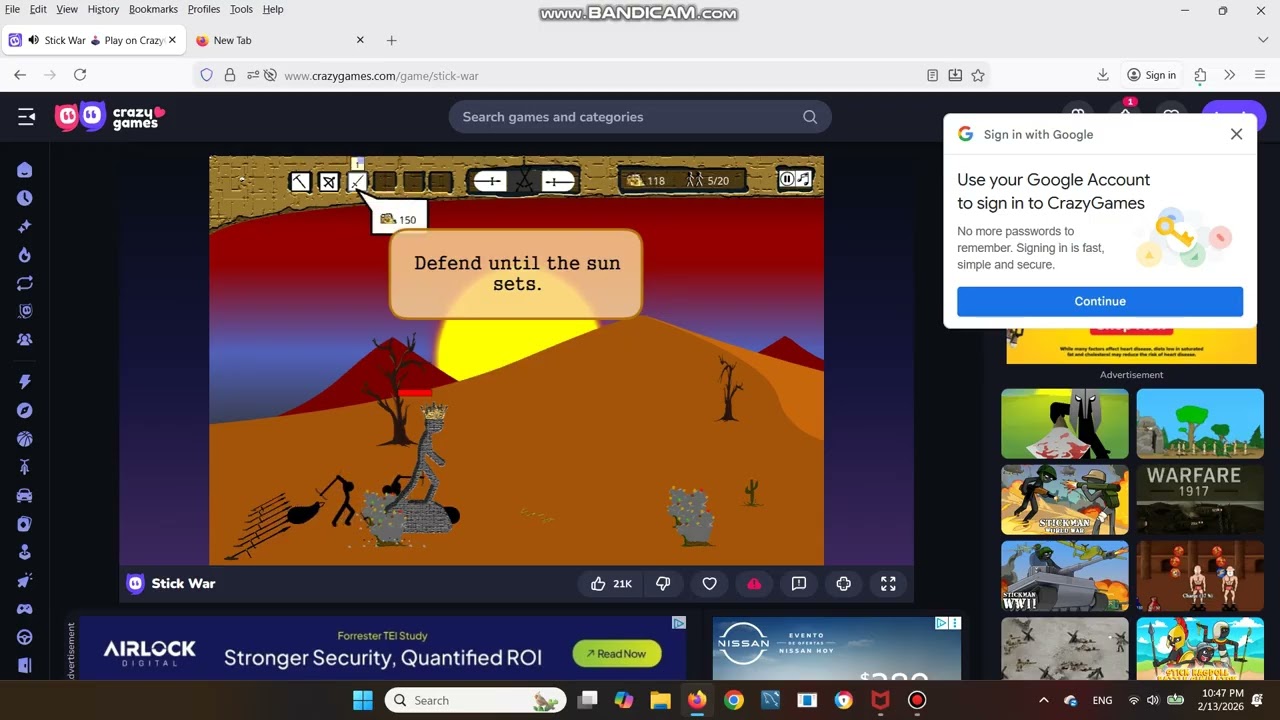1280x720 pixels.
Task: Open the Windows Start menu
Action: click(362, 700)
